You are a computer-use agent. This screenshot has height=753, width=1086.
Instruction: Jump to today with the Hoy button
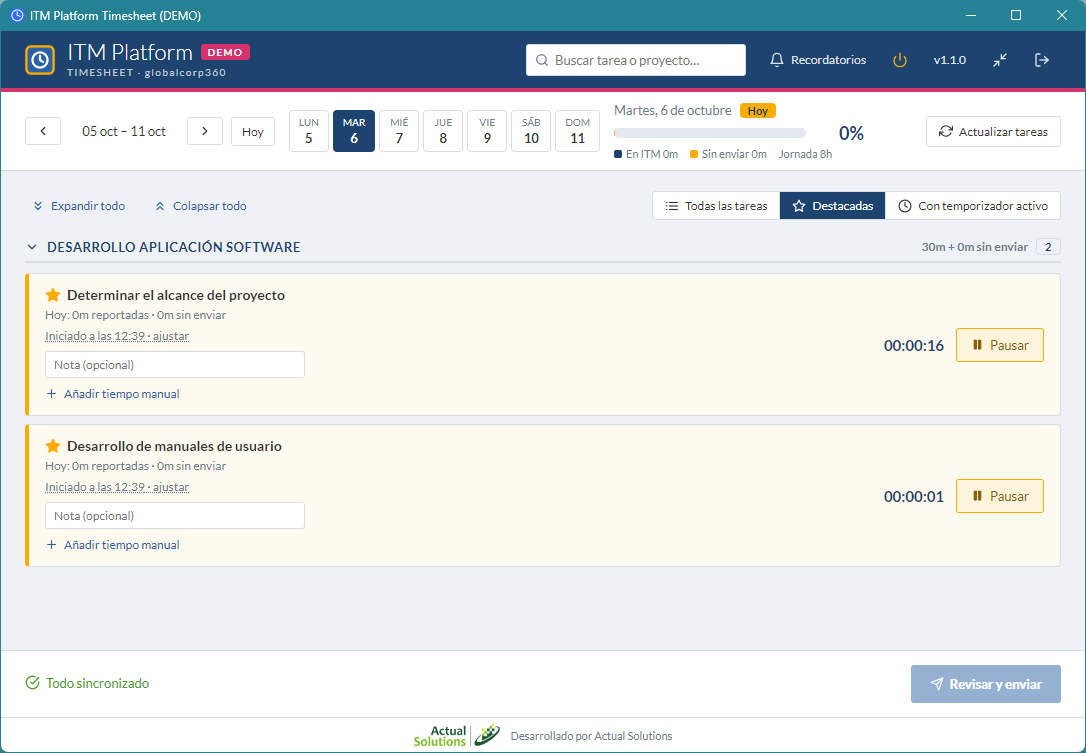point(253,132)
